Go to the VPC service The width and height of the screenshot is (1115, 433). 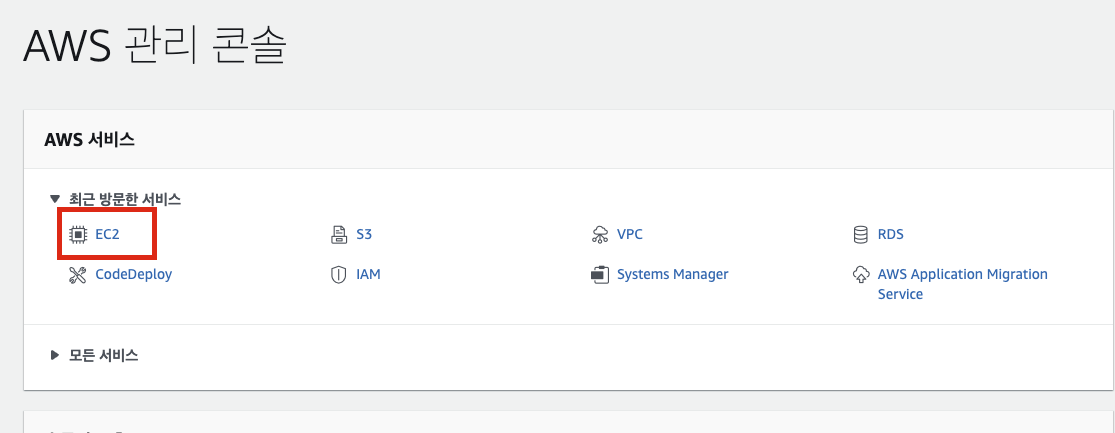630,234
